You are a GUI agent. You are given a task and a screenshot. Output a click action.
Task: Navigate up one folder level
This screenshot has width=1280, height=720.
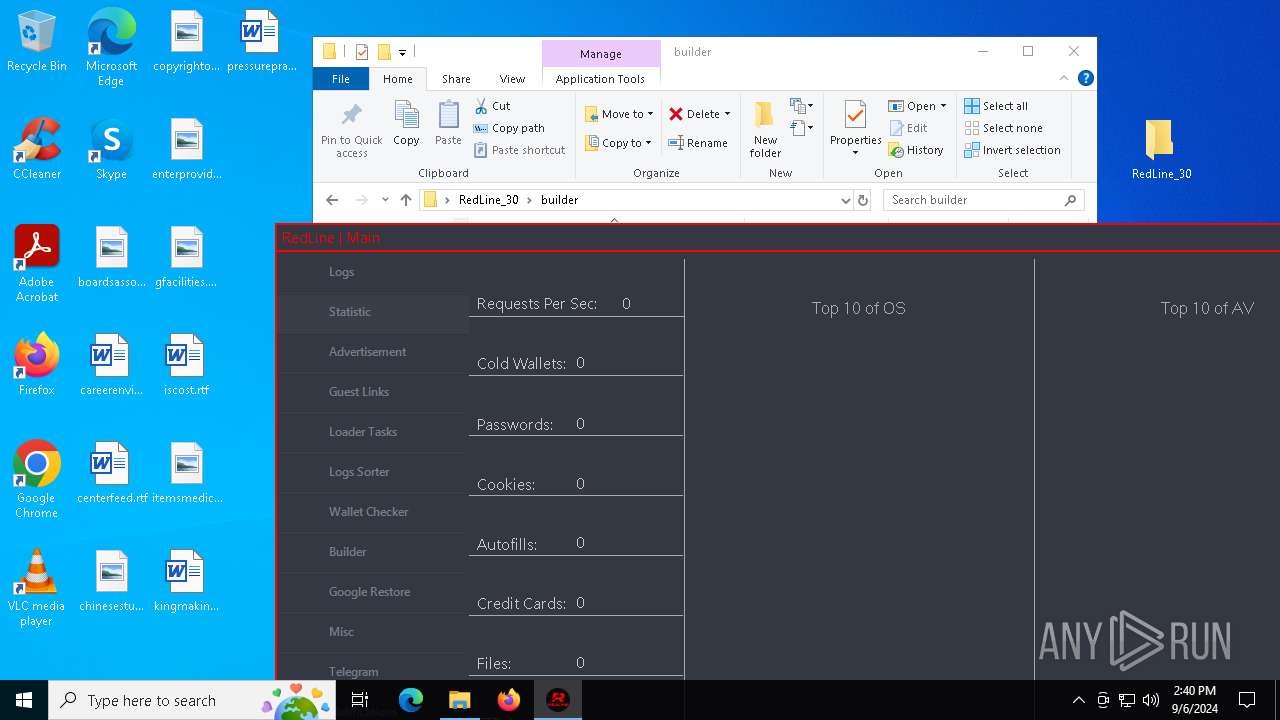click(405, 200)
